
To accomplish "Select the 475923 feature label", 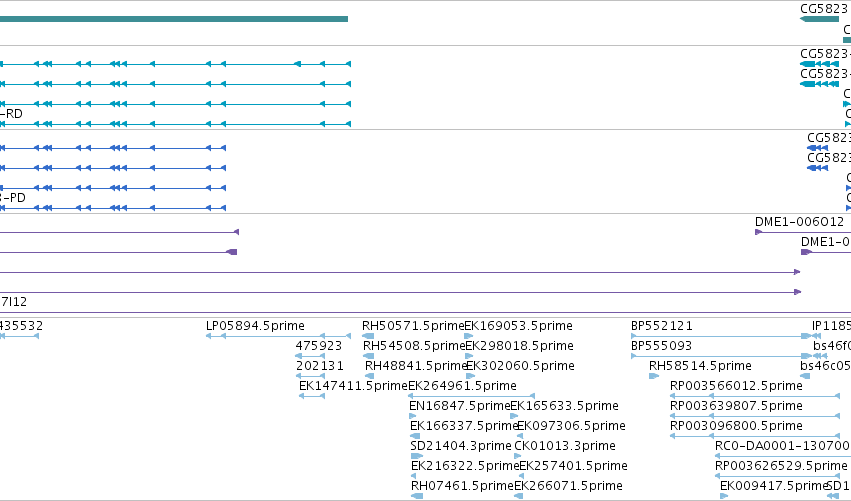I will pos(319,346).
